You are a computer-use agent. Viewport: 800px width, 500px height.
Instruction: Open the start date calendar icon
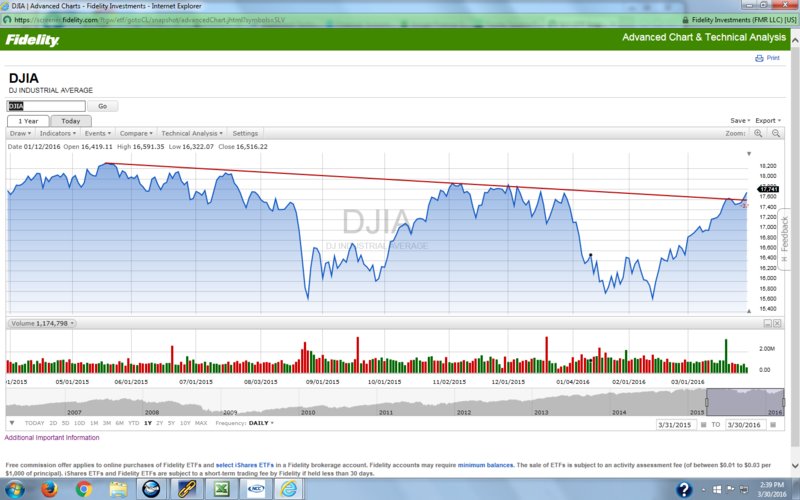(704, 424)
